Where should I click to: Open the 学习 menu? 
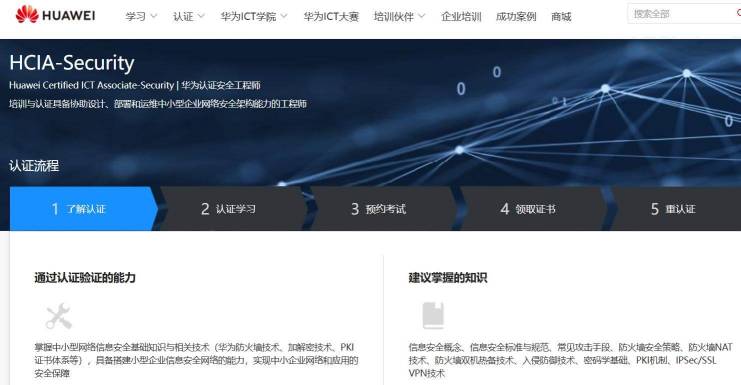tap(136, 17)
